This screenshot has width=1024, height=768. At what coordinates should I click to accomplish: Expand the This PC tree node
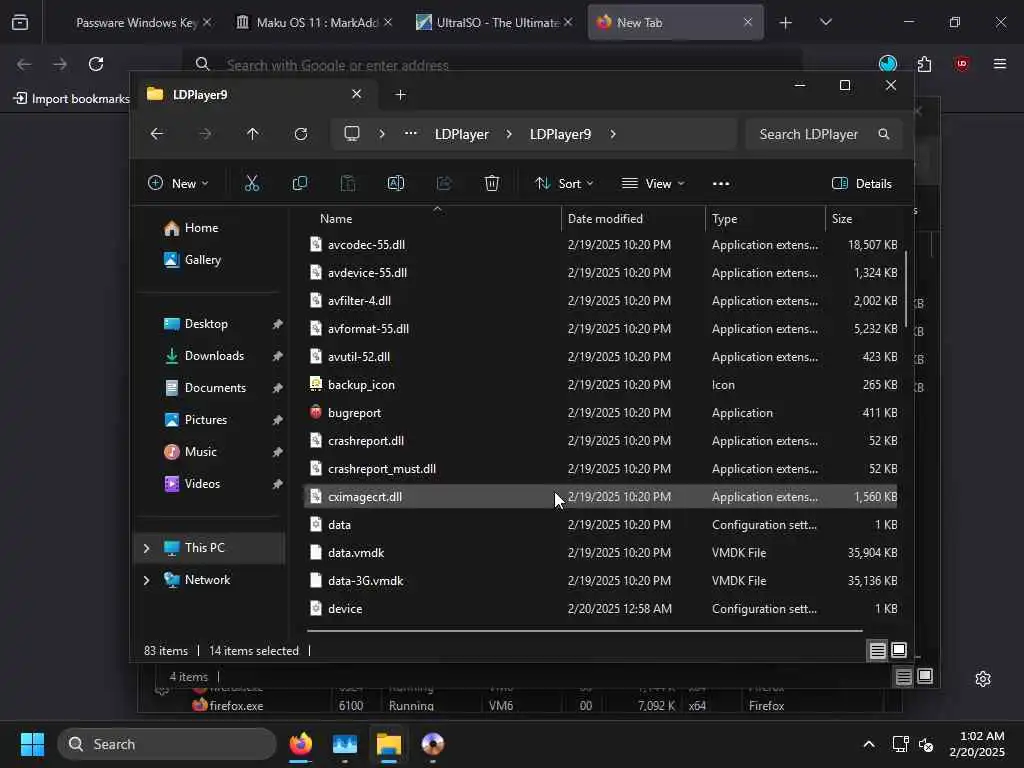coord(146,548)
